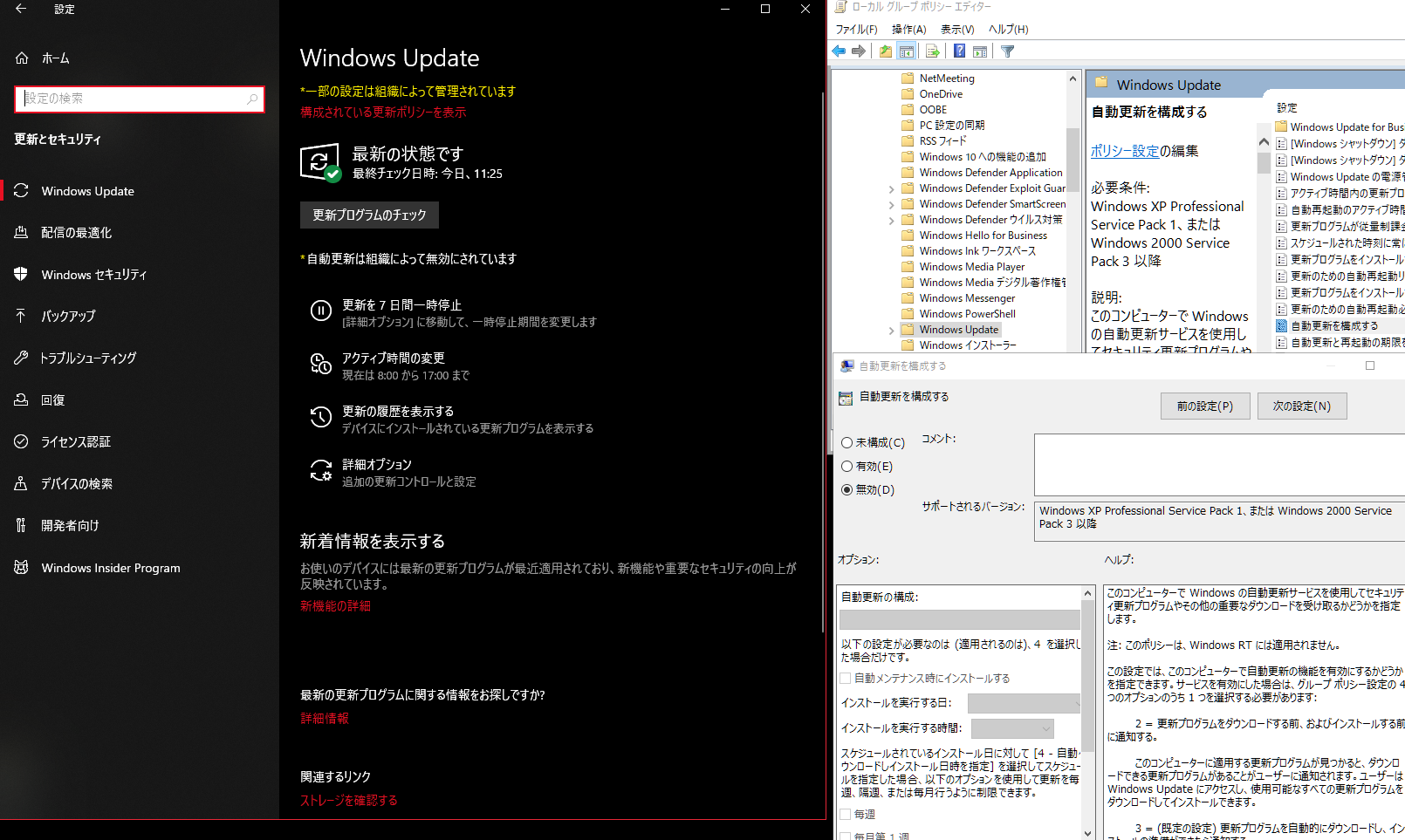1405x840 pixels.
Task: Open 表示(V) menu
Action: coord(957,30)
